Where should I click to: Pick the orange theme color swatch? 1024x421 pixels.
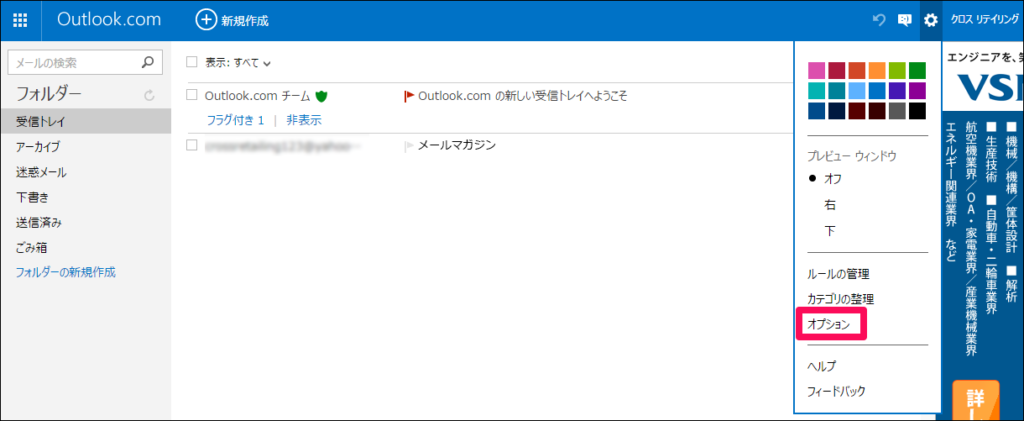[x=877, y=70]
